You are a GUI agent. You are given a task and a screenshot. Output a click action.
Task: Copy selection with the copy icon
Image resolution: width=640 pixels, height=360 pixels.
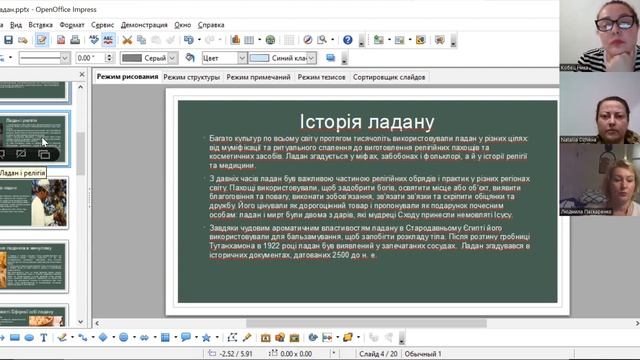click(142, 40)
